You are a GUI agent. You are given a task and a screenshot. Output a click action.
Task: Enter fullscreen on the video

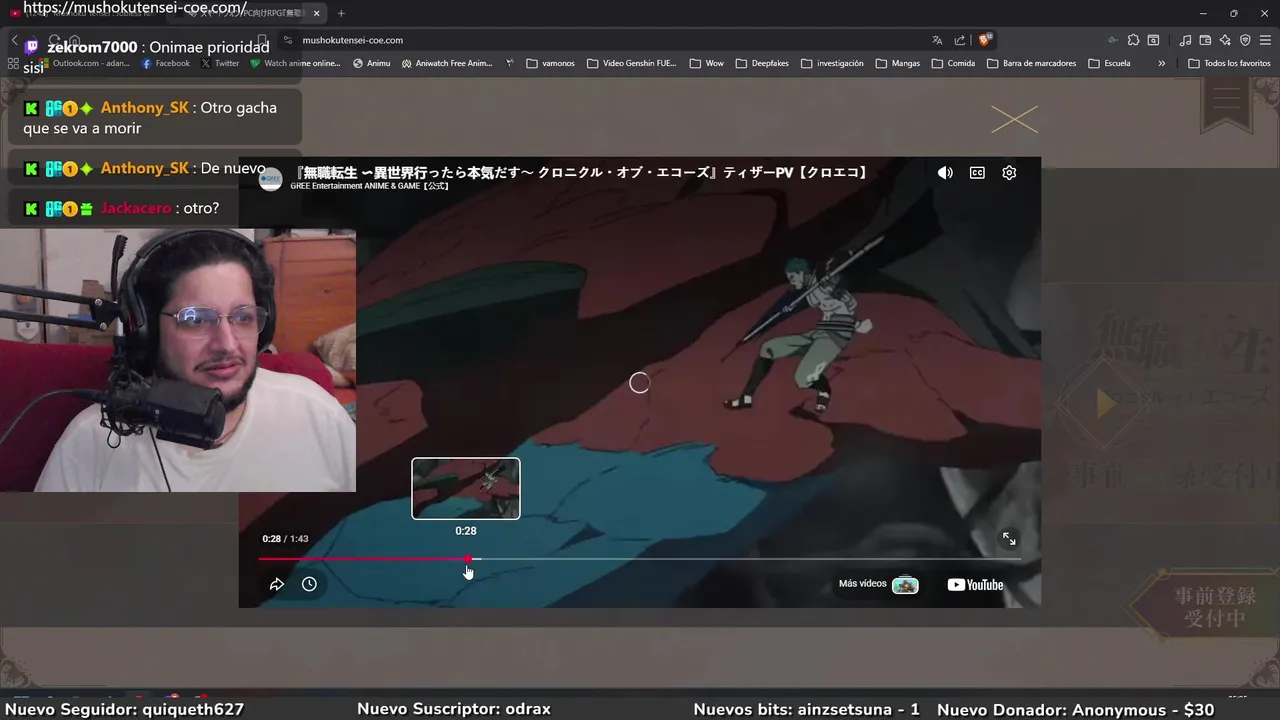coord(1009,539)
